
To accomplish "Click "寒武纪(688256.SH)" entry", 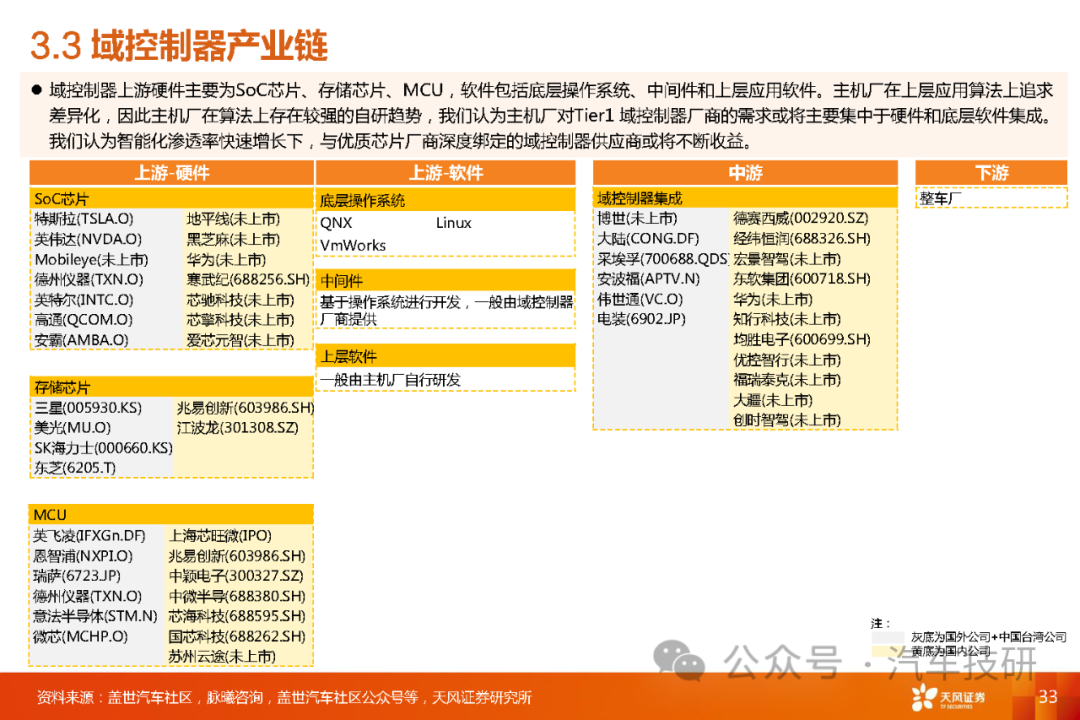I will [248, 280].
